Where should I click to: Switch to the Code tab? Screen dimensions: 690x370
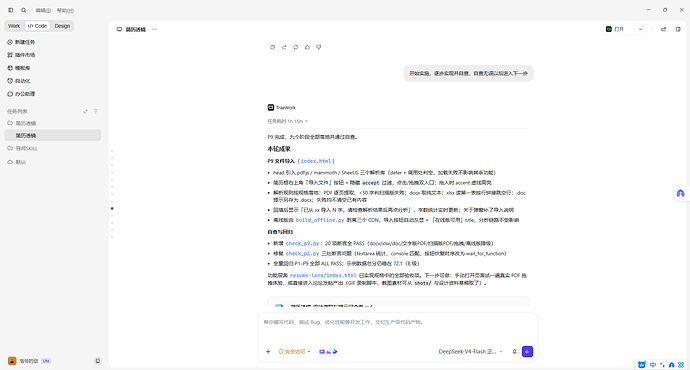coord(37,26)
